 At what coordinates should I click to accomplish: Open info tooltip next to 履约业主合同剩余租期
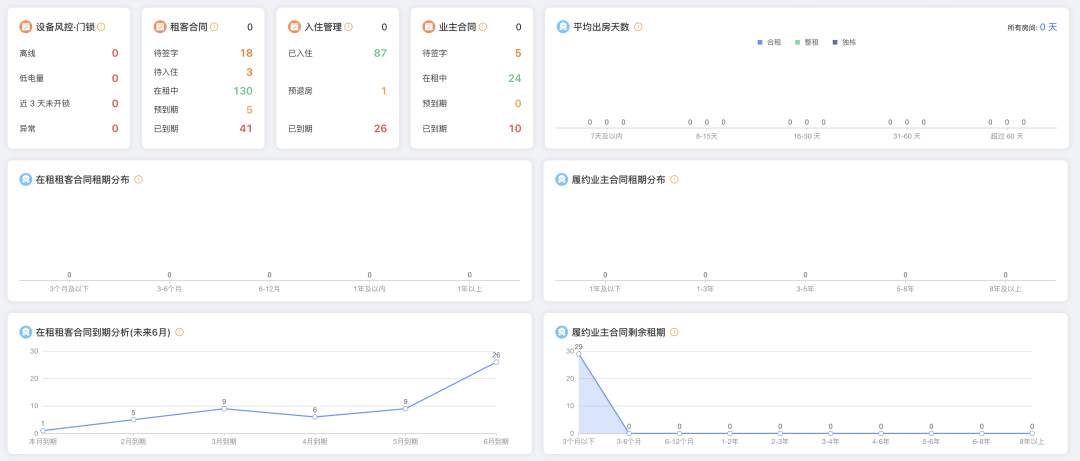[674, 332]
